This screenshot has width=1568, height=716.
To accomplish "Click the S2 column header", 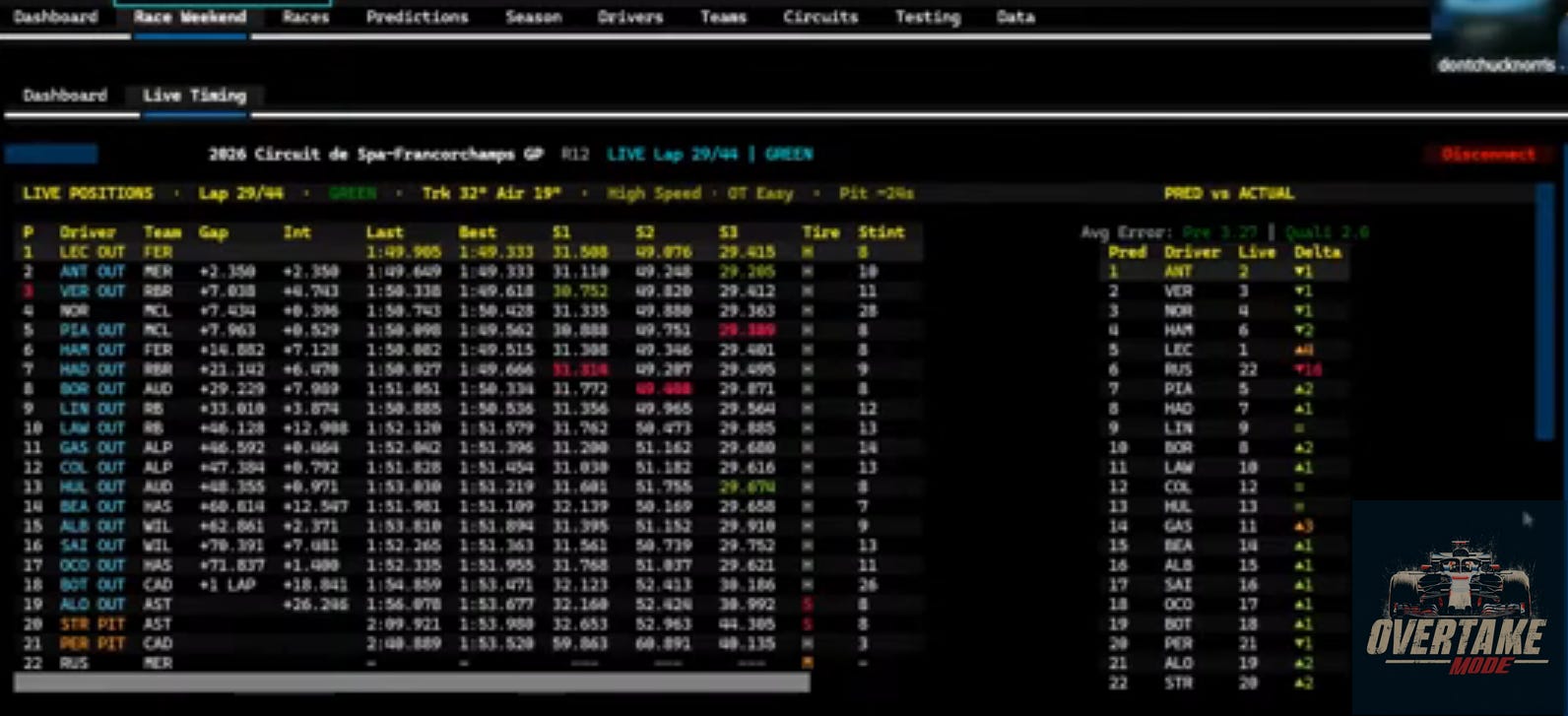I will pyautogui.click(x=644, y=232).
